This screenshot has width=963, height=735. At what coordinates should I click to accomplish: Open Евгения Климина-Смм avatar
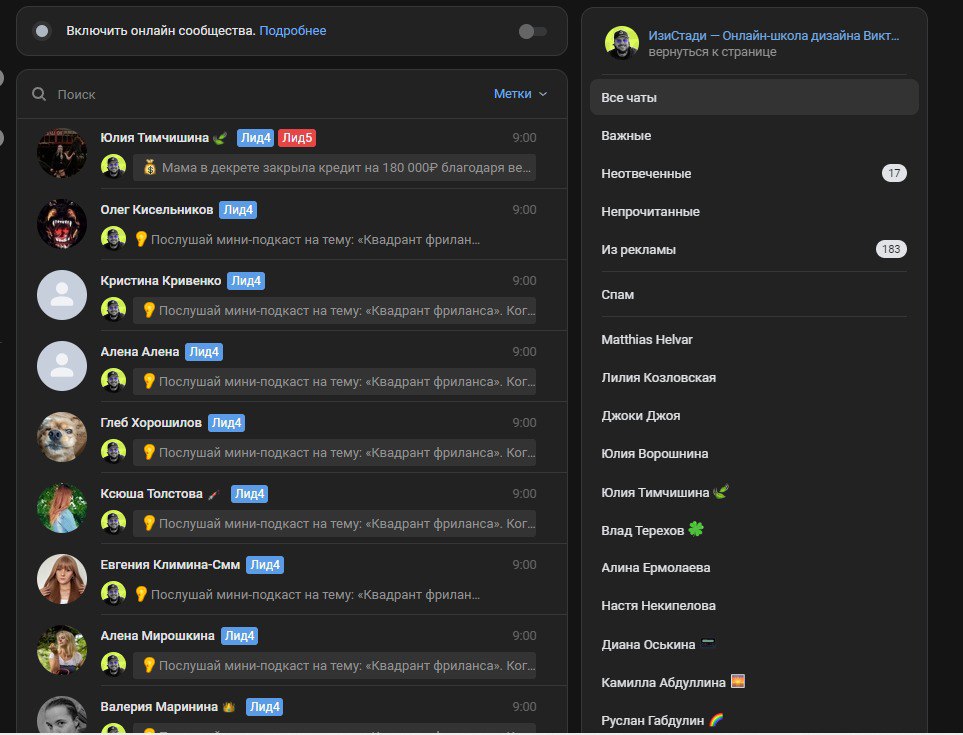(62, 580)
